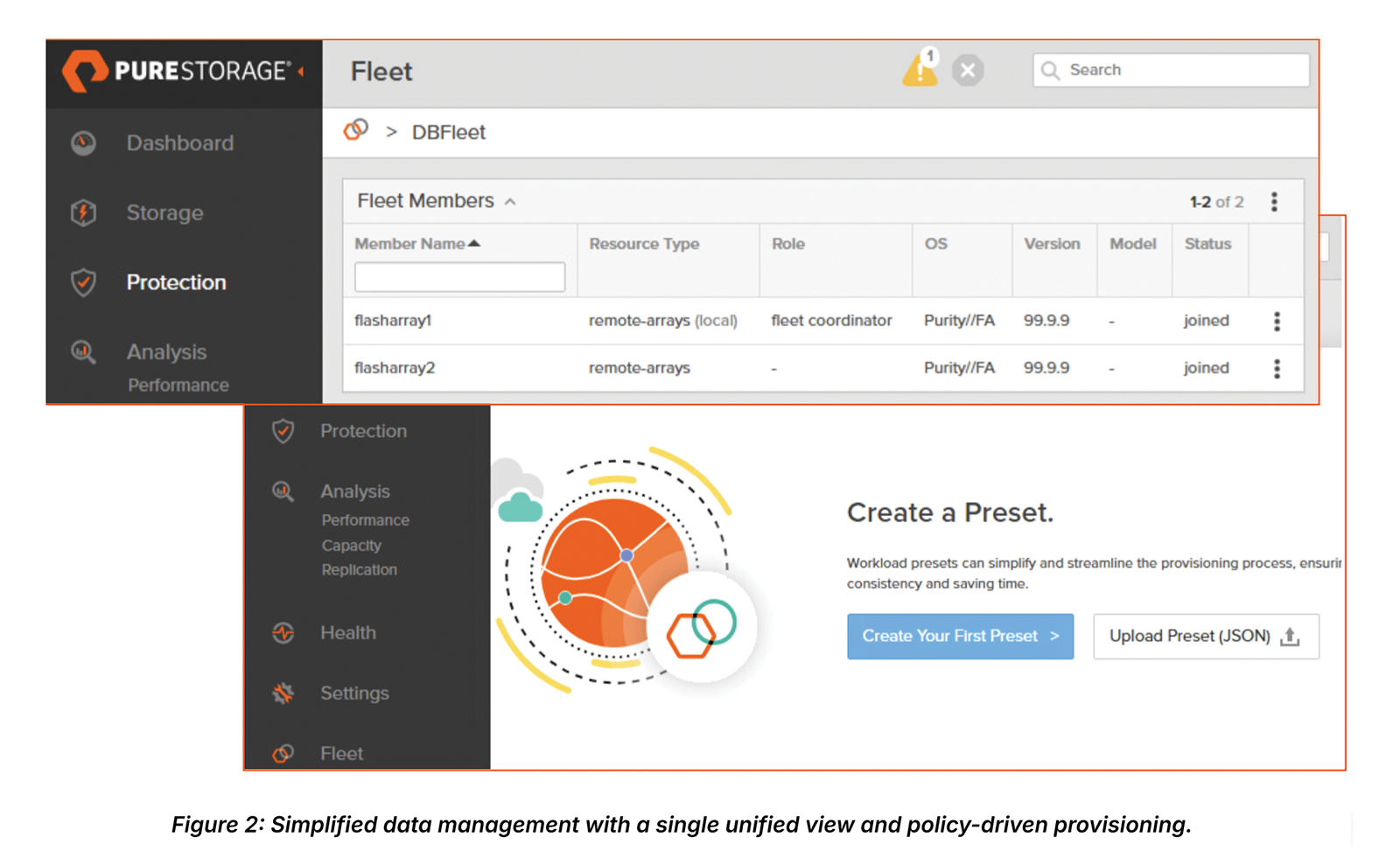Screen dimensions: 1400x858
Task: Select Protection in Fleet window sidebar
Action: pos(176,283)
